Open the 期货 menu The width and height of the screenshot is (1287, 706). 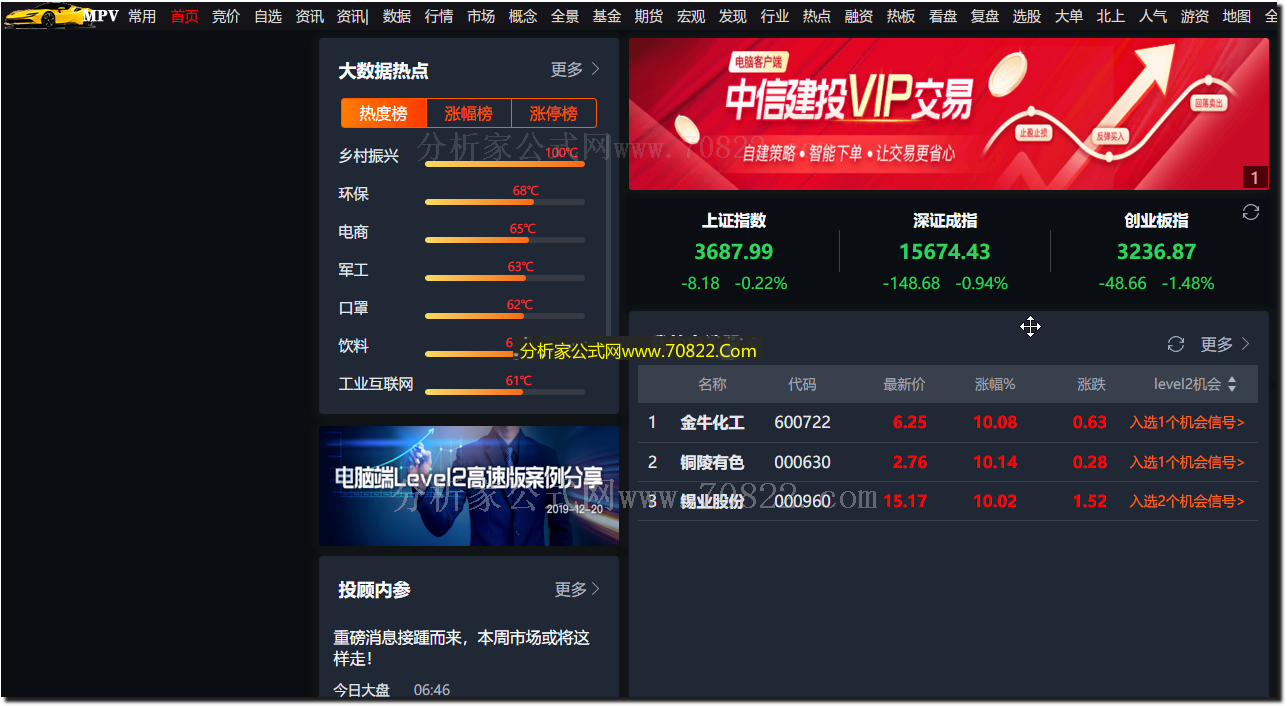(649, 16)
